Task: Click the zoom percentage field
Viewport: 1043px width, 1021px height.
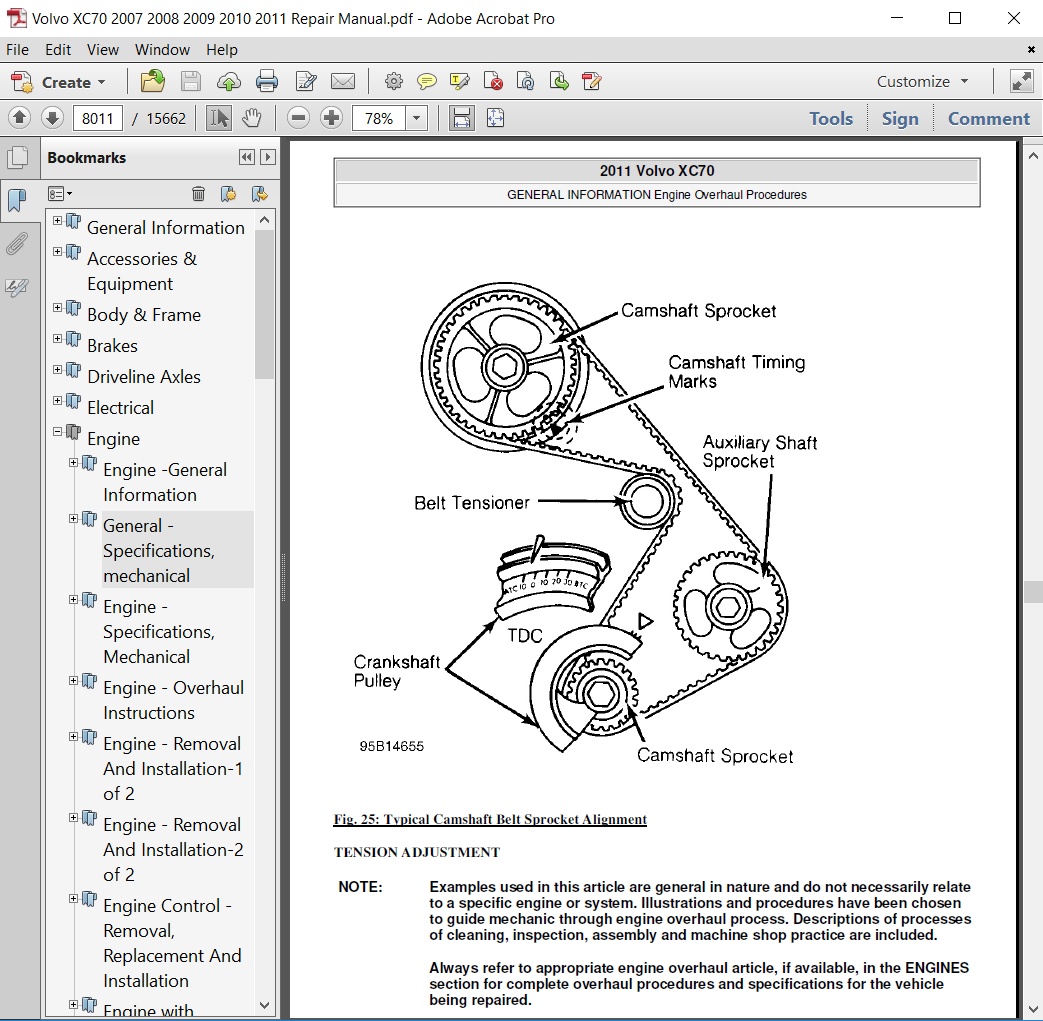Action: click(x=379, y=118)
